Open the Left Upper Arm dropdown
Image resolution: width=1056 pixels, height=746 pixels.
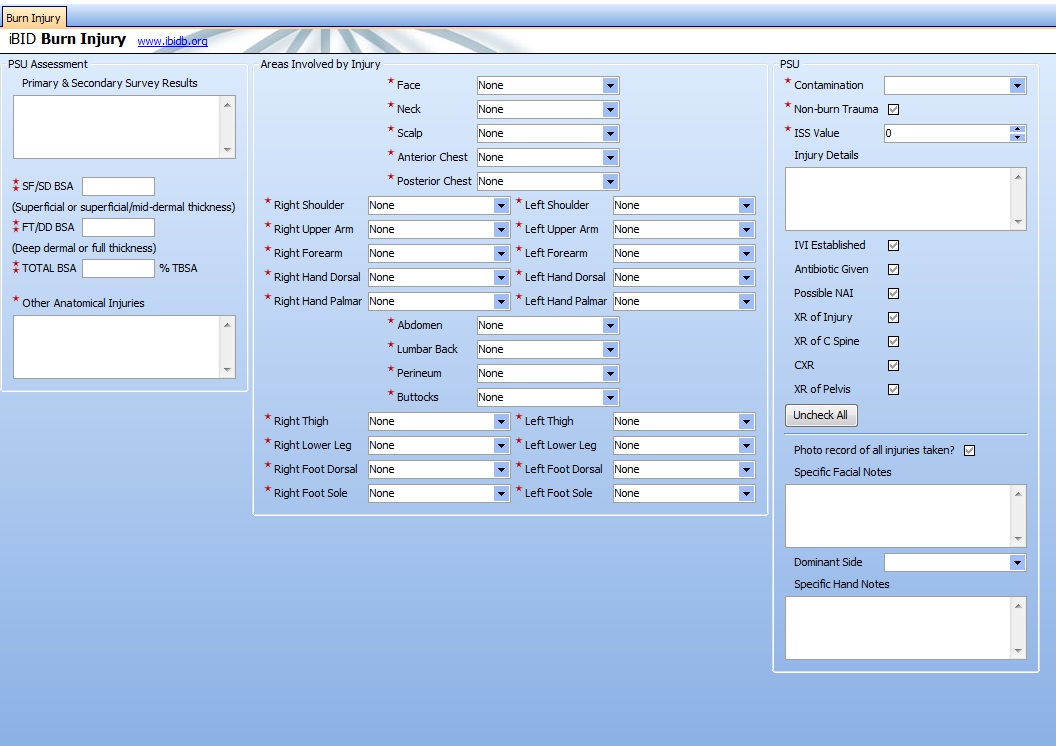(x=746, y=230)
